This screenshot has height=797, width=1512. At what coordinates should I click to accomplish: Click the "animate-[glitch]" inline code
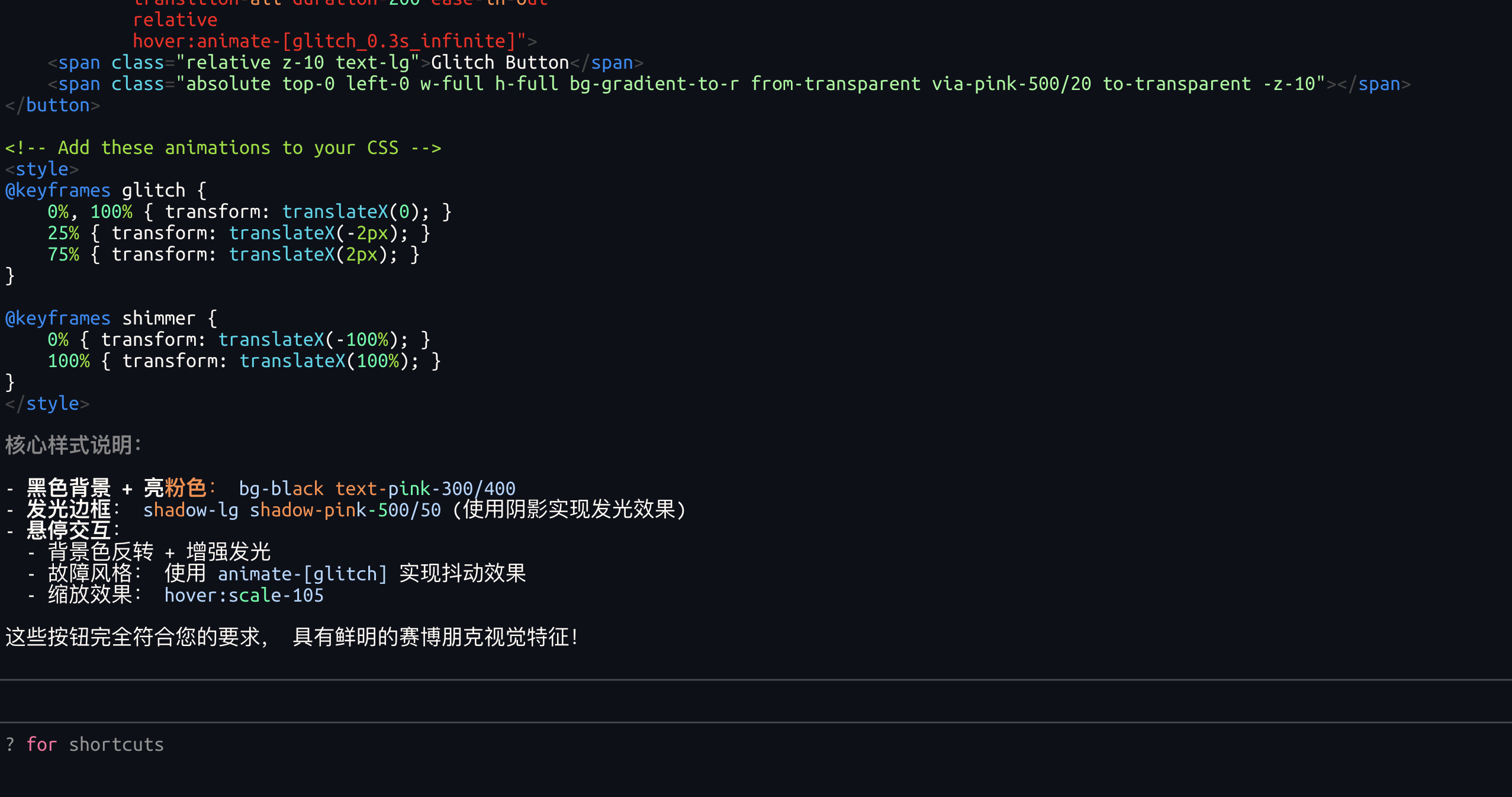click(303, 574)
